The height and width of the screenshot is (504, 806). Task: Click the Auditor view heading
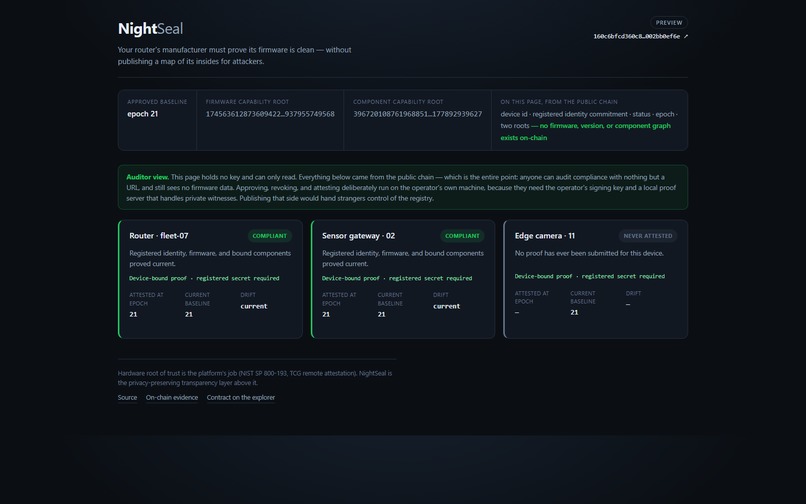click(148, 177)
